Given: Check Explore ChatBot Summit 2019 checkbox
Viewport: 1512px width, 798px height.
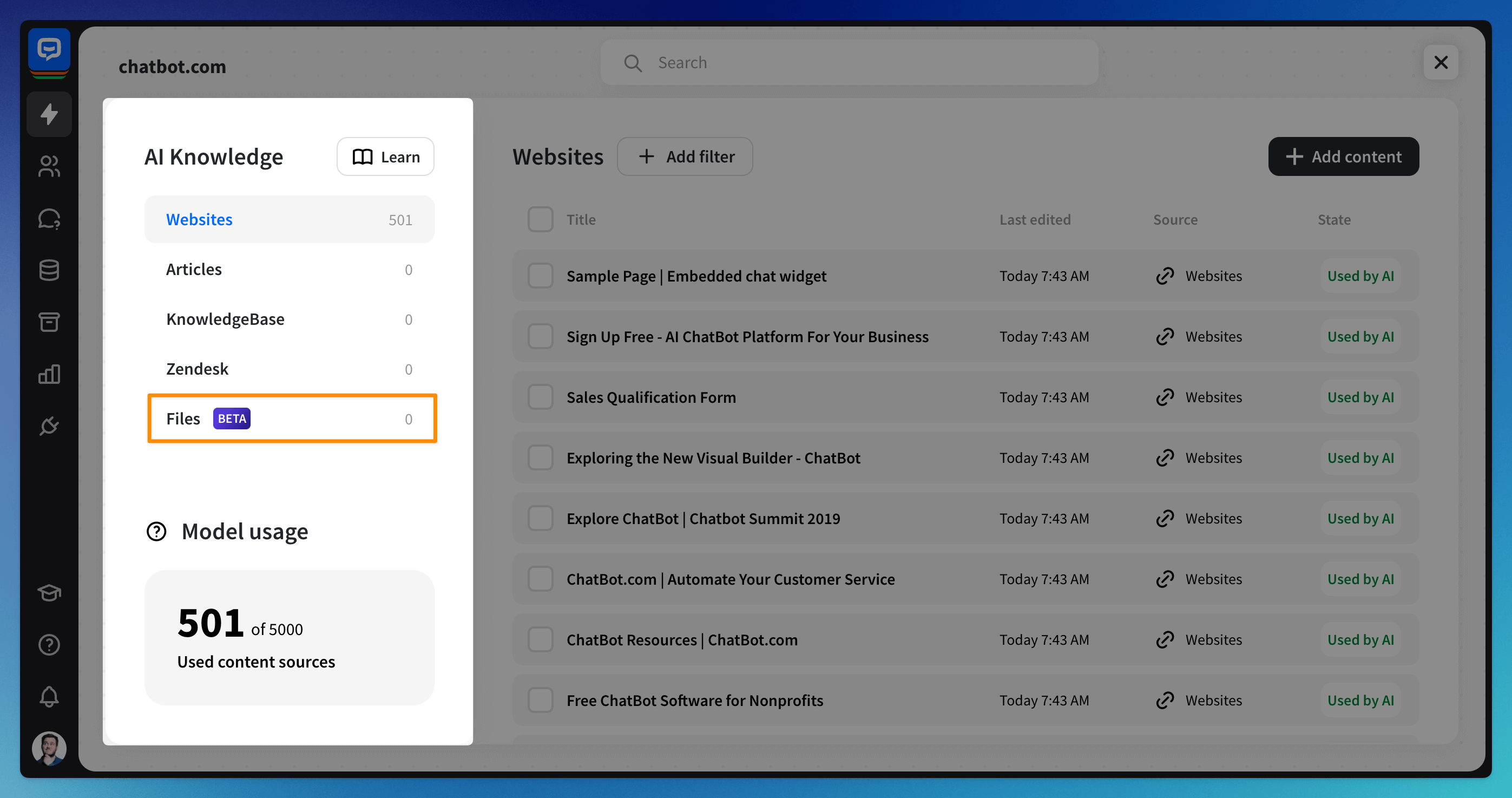Looking at the screenshot, I should click(x=540, y=519).
